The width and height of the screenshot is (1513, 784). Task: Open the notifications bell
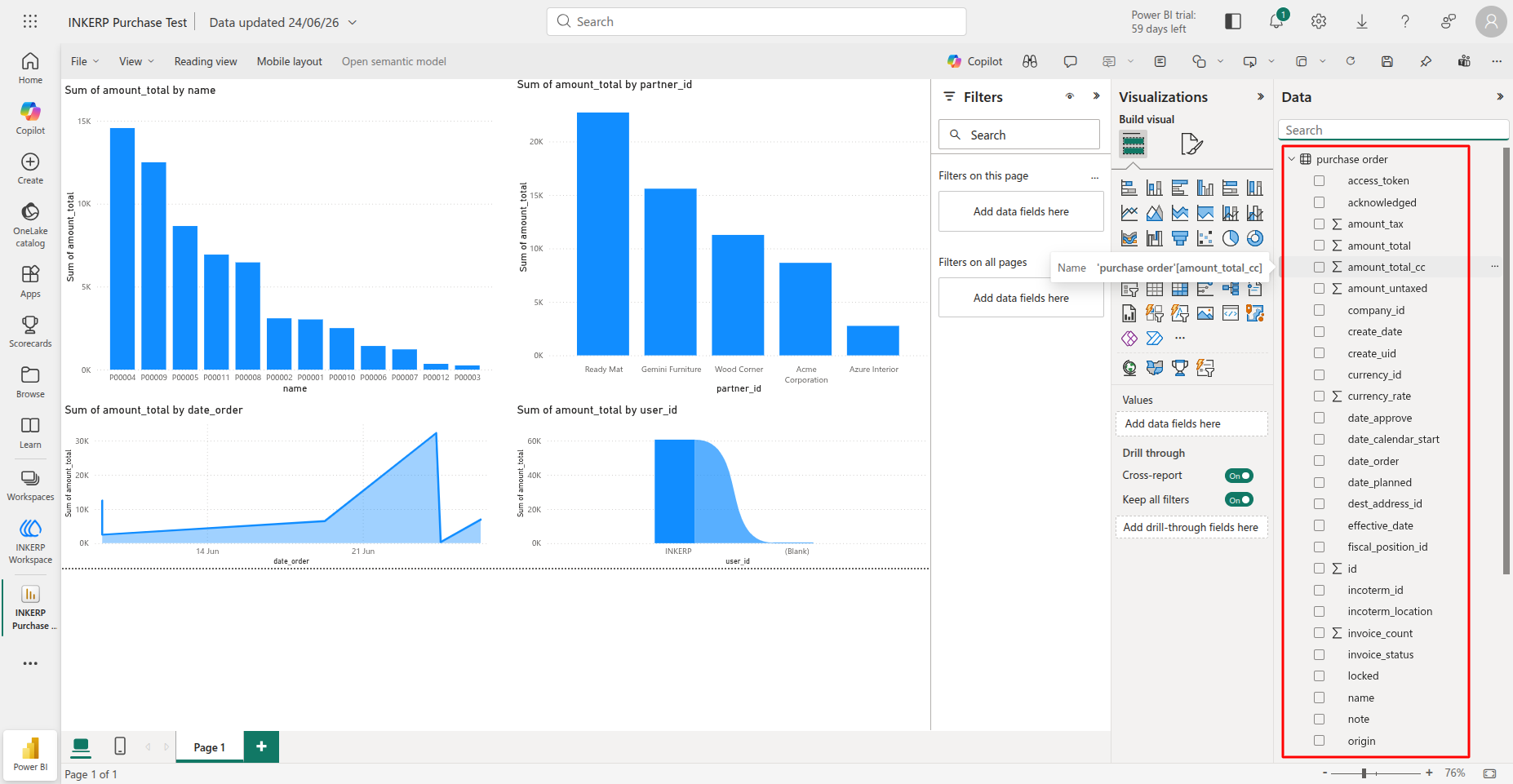[x=1276, y=21]
